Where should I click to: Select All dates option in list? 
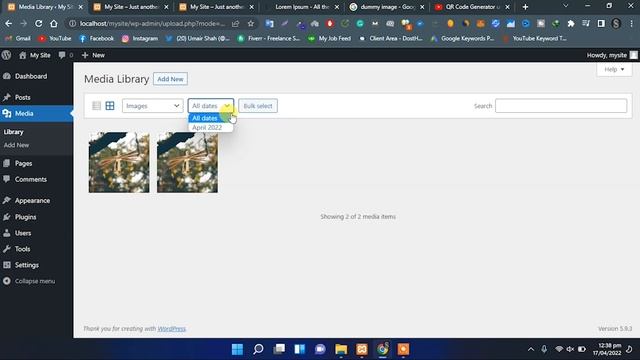point(210,118)
